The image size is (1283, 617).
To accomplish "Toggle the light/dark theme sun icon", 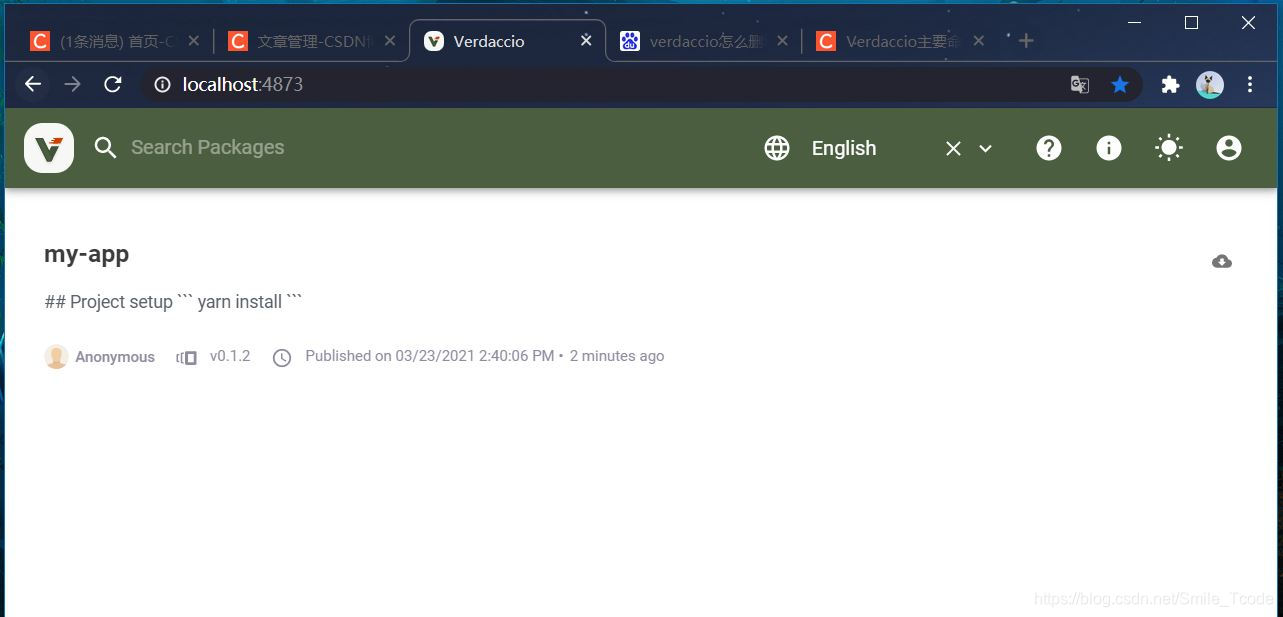I will point(1169,148).
